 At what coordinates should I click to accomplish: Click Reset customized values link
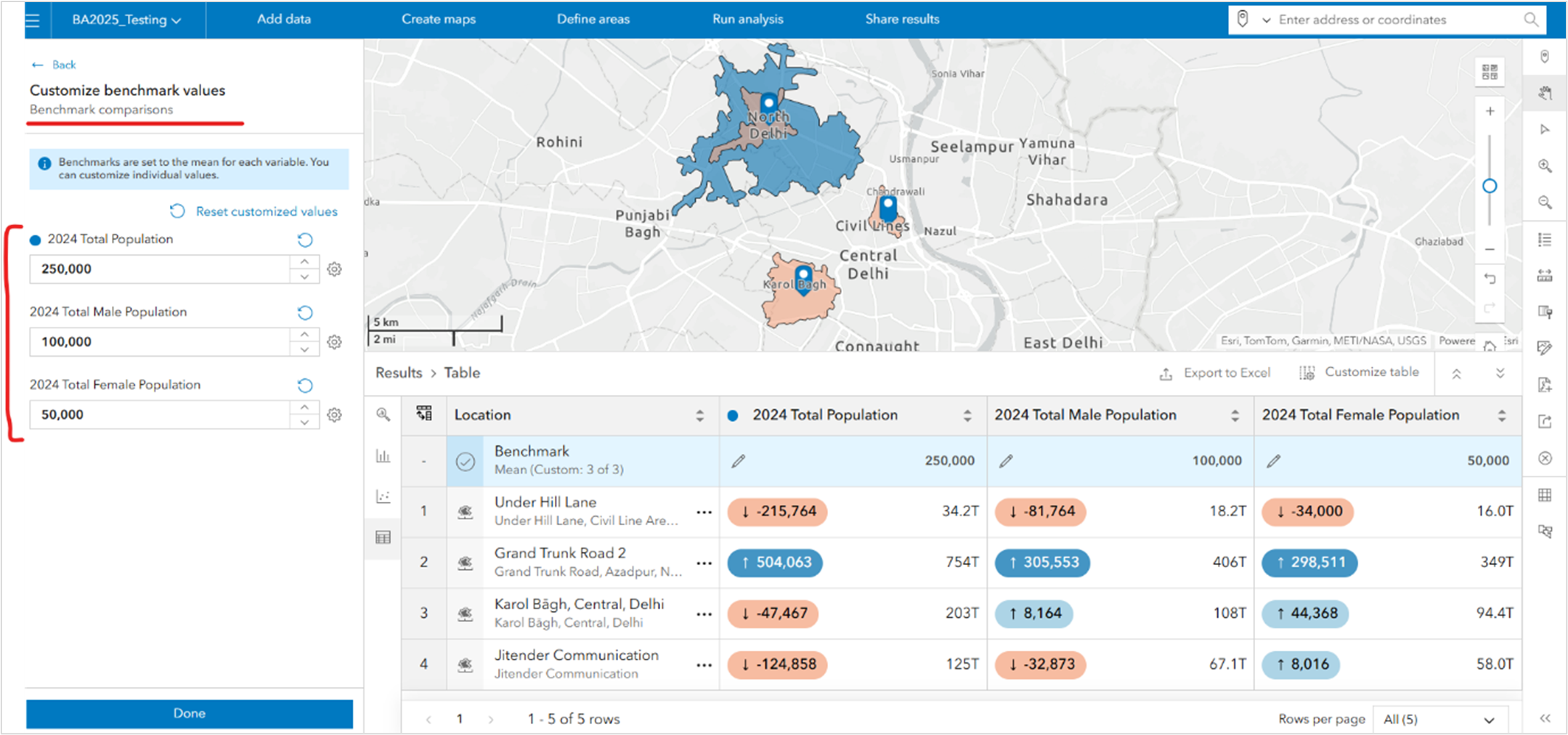tap(266, 211)
